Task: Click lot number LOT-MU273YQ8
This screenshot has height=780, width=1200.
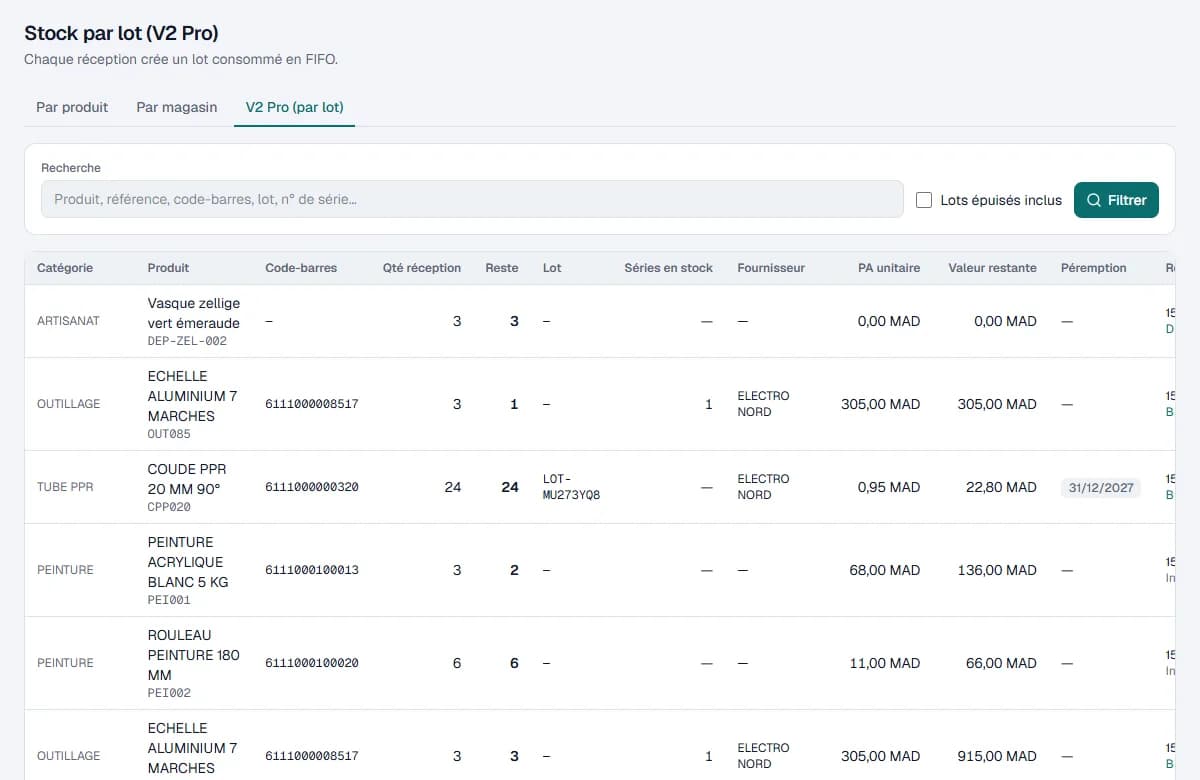Action: [571, 487]
